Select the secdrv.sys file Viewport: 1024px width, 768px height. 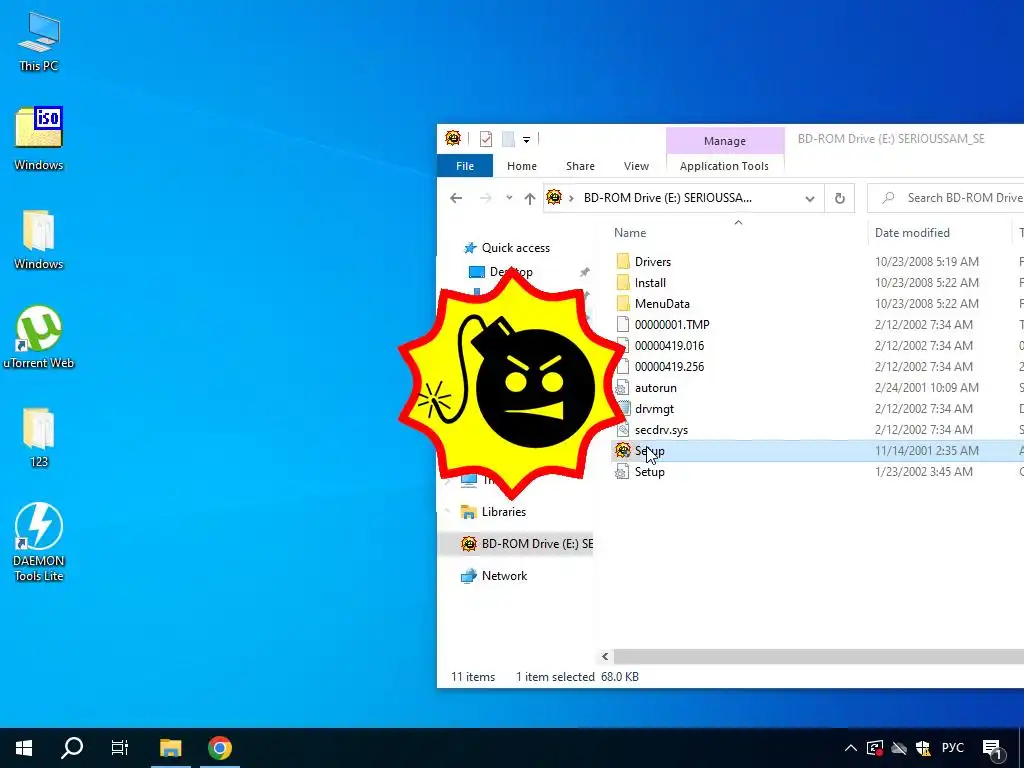click(x=661, y=430)
